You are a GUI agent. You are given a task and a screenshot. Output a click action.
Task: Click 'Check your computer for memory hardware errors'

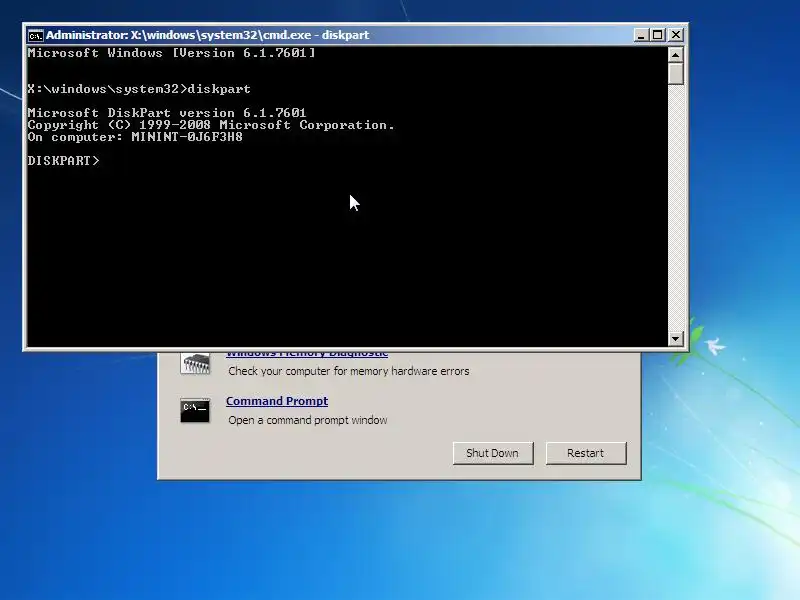click(349, 371)
